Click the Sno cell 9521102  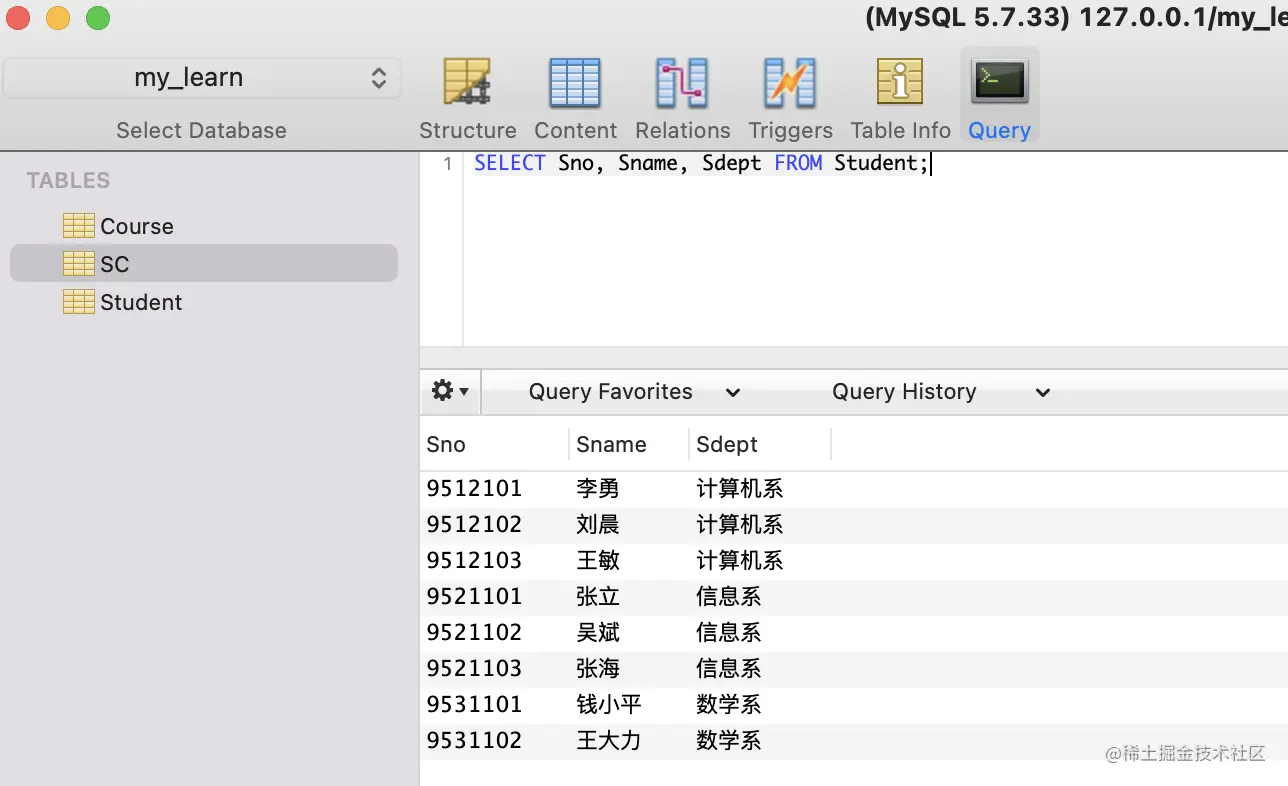coord(474,633)
